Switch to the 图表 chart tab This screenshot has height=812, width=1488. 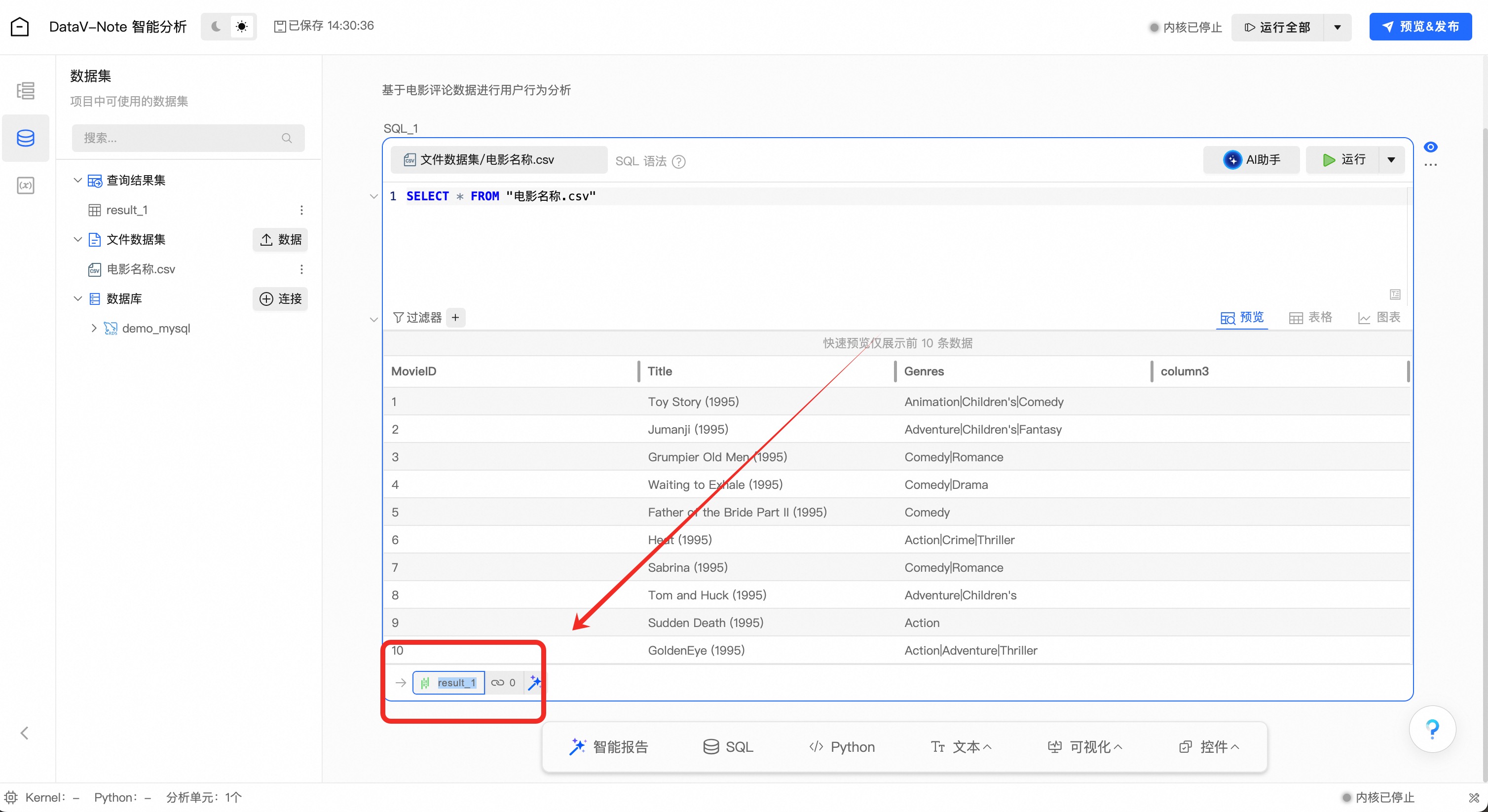tap(1379, 318)
